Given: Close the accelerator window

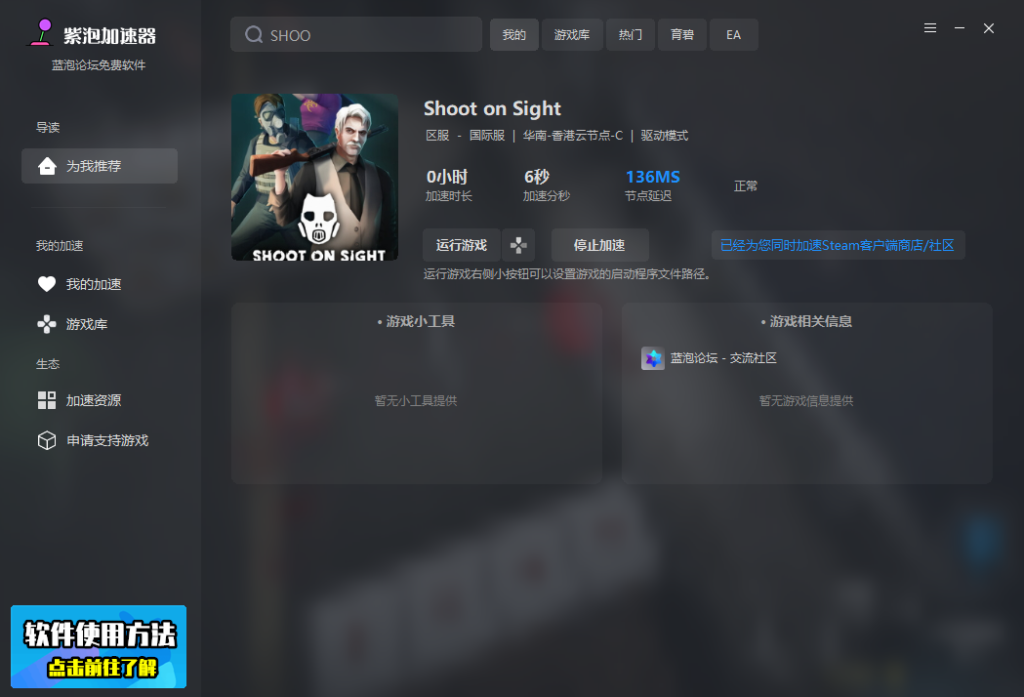Looking at the screenshot, I should click(x=989, y=28).
